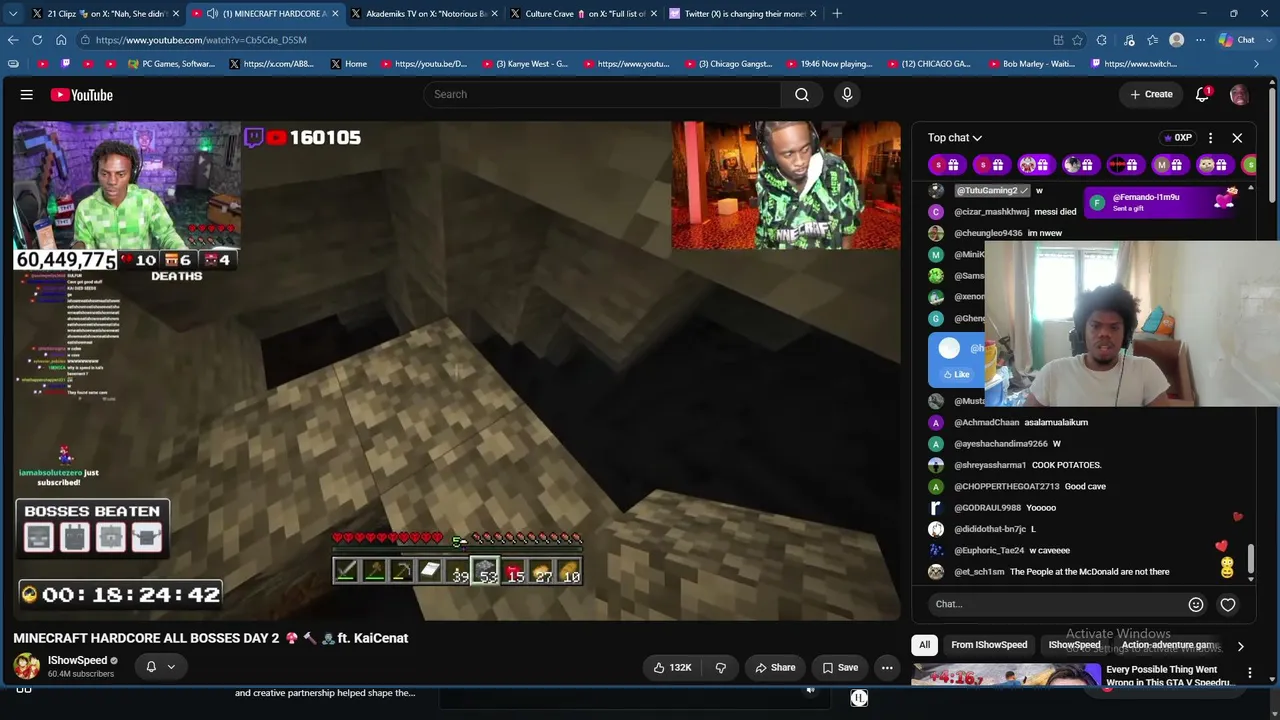This screenshot has height=720, width=1280.
Task: Toggle the subscription notification bell button
Action: click(x=160, y=667)
